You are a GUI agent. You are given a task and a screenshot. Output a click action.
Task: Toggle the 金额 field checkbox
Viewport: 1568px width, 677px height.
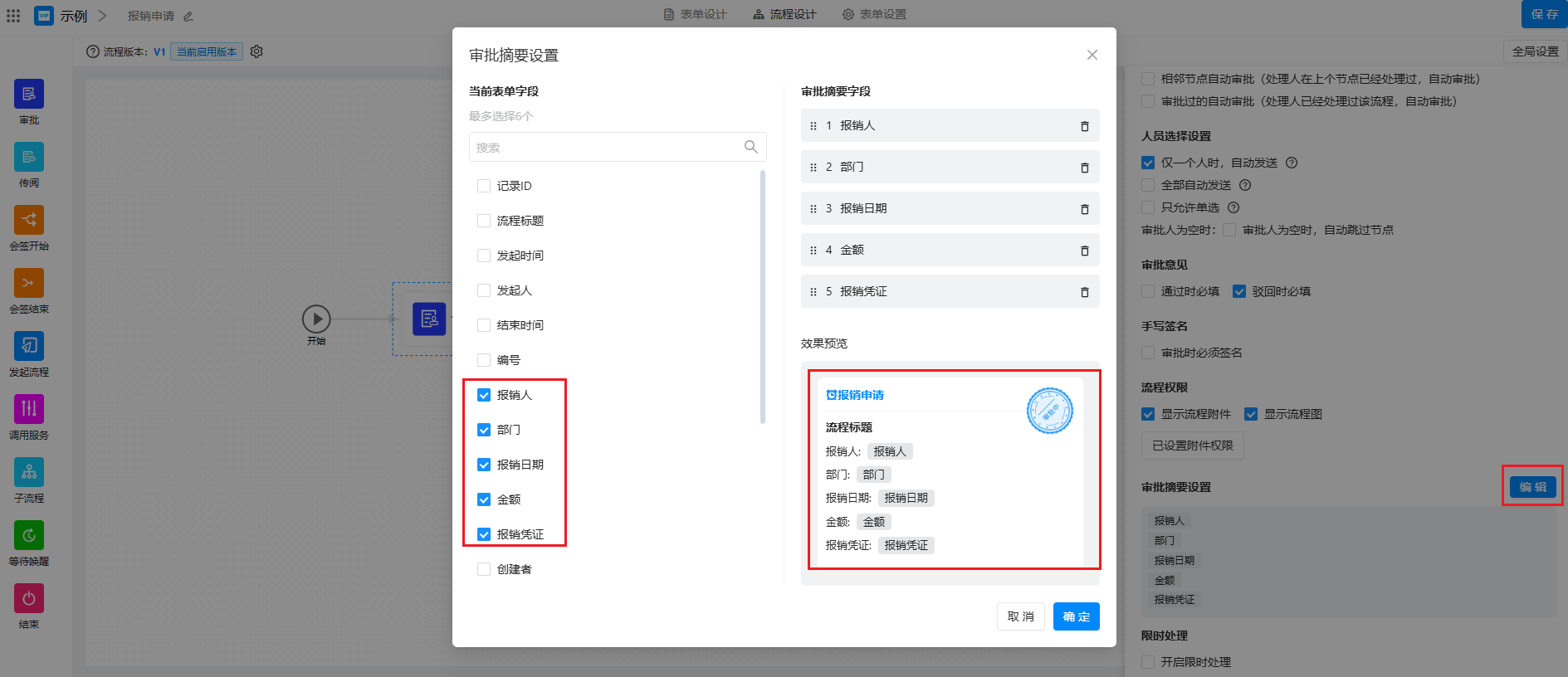tap(484, 499)
